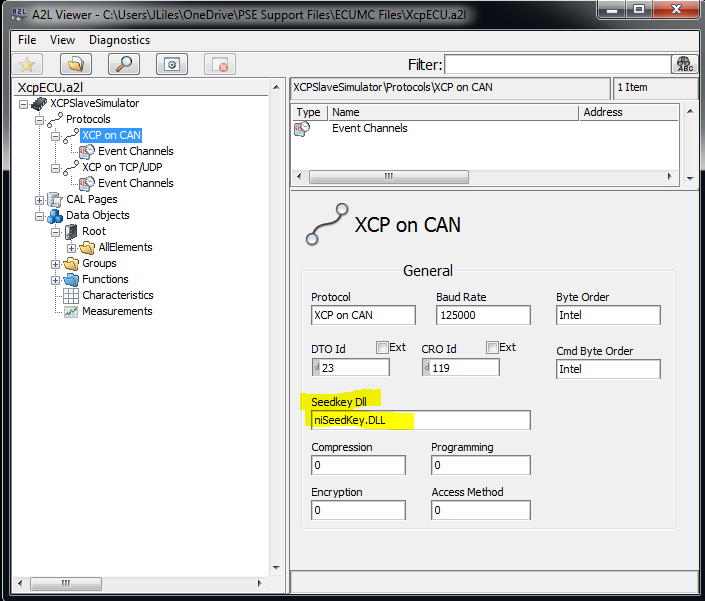Click the open folder toolbar icon
The width and height of the screenshot is (705, 601).
pos(76,64)
